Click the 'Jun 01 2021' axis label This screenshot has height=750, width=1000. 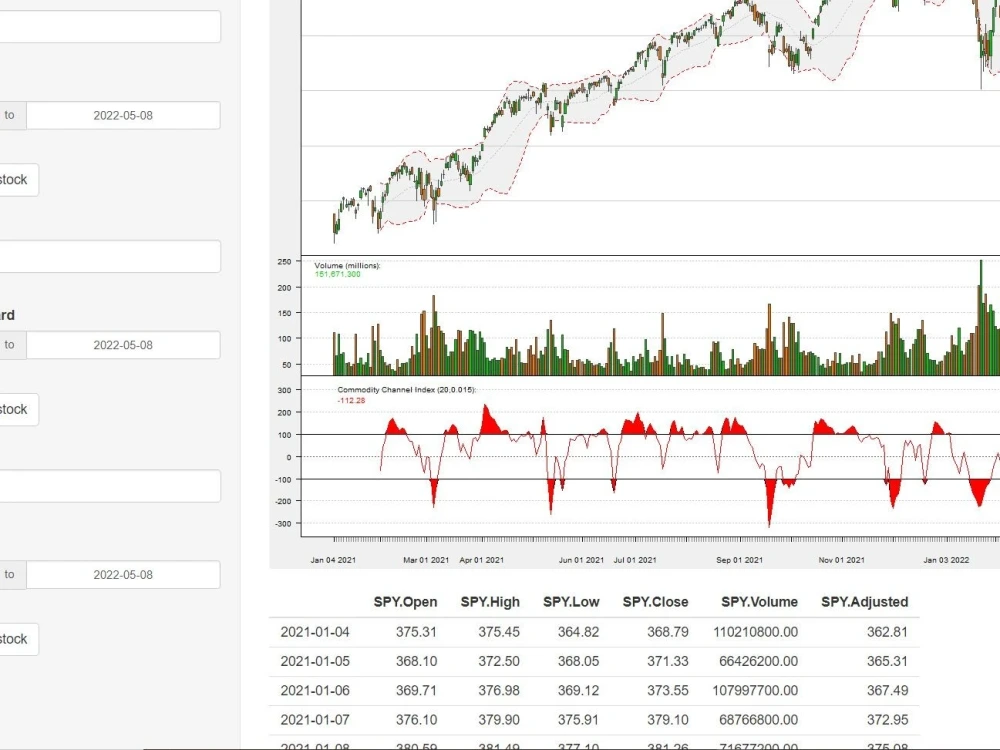point(581,560)
